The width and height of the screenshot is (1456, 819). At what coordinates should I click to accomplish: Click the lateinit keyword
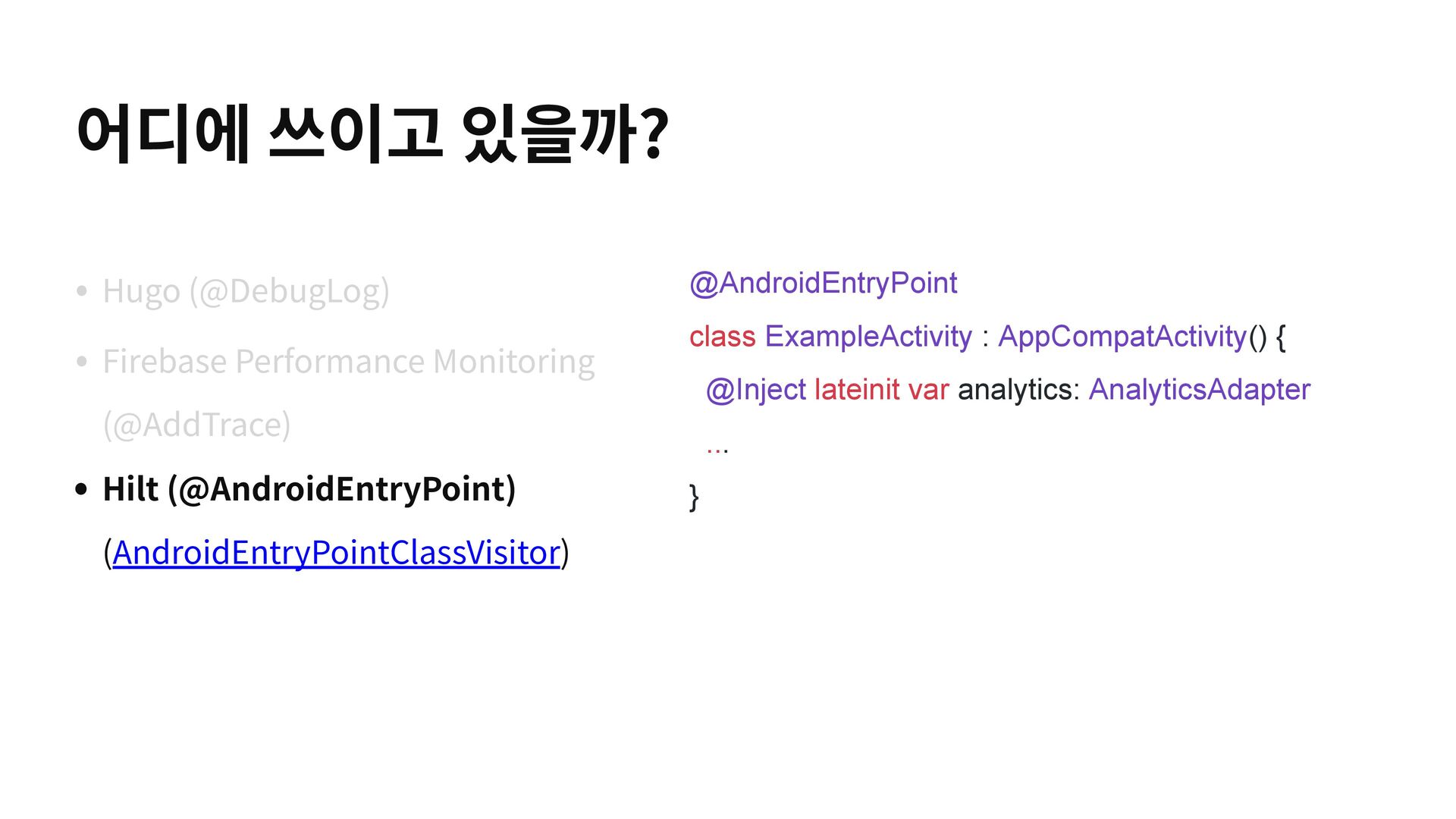click(857, 390)
